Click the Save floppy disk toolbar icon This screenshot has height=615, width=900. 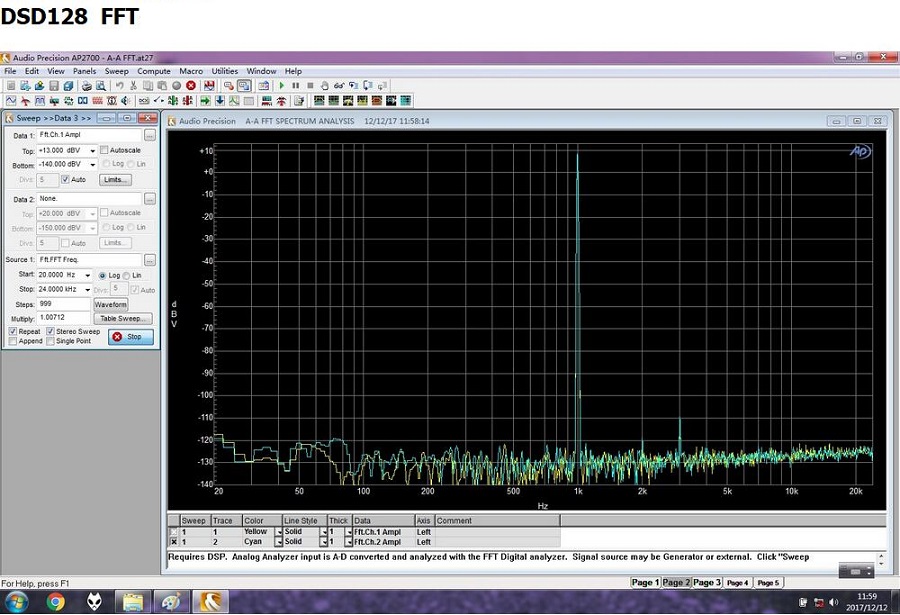(x=55, y=86)
